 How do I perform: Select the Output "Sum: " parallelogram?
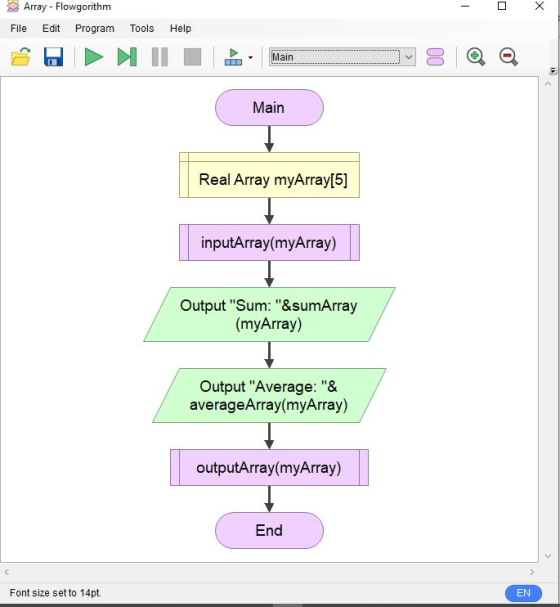tap(269, 314)
